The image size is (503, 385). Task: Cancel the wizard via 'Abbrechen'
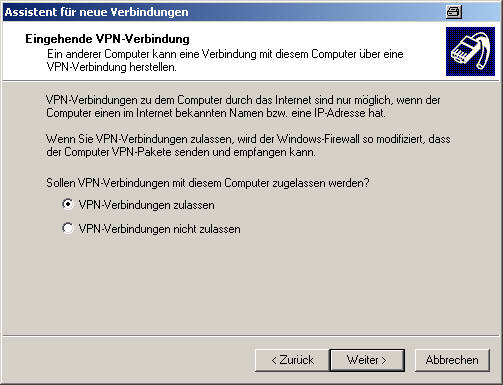(x=452, y=360)
